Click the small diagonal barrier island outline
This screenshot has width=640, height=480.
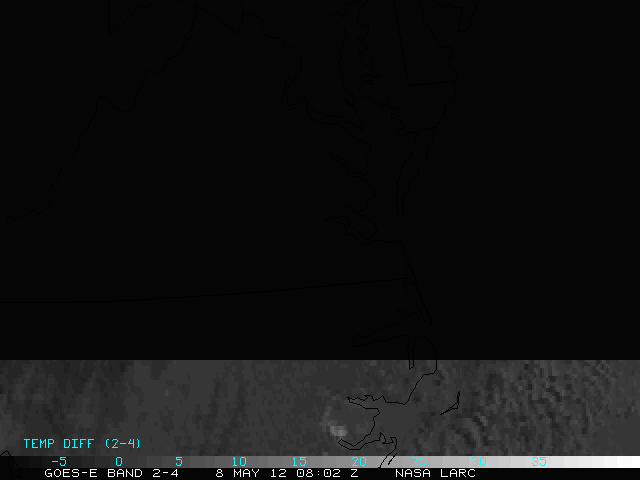click(x=449, y=404)
